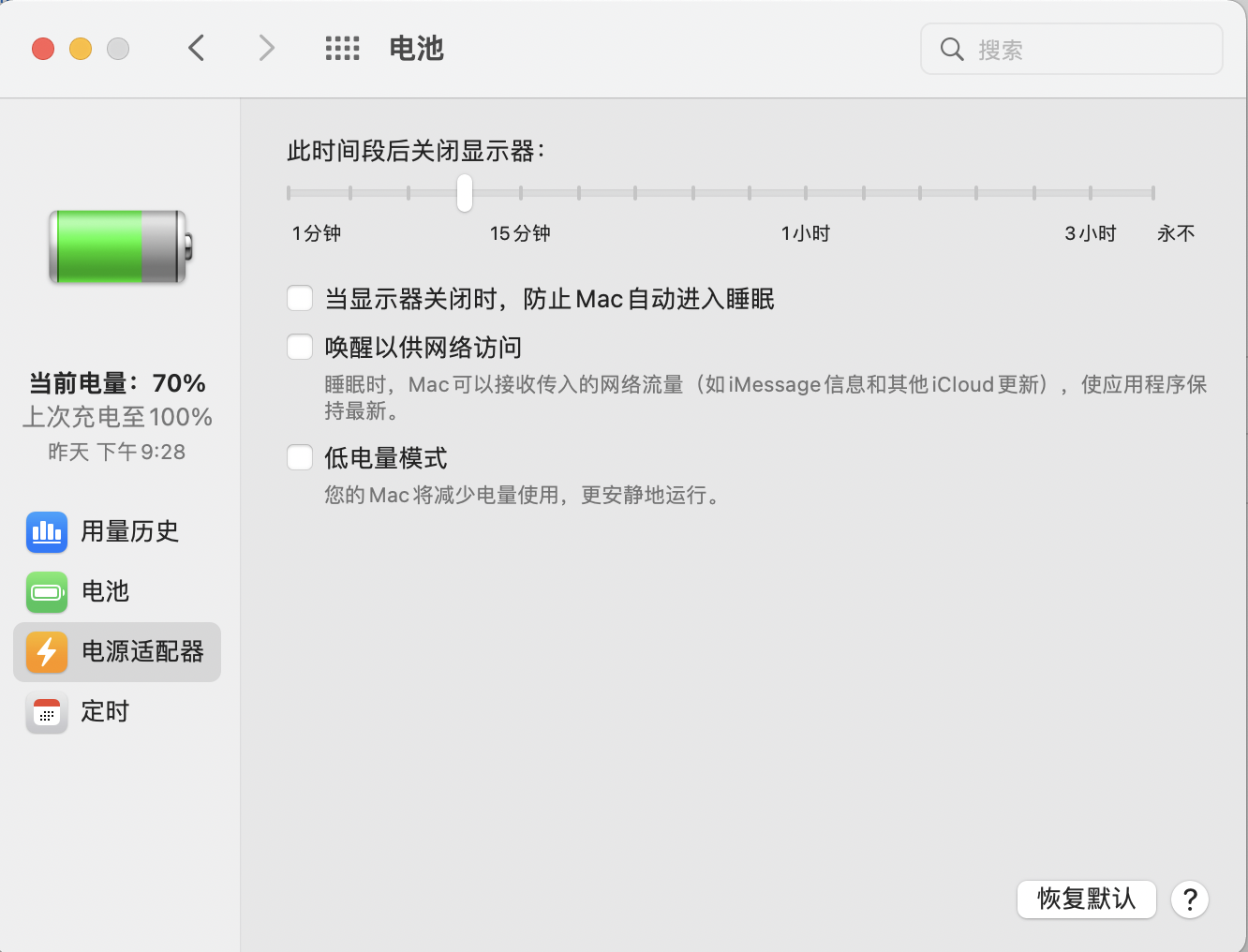
Task: Click the display-off slider handle
Action: (x=465, y=193)
